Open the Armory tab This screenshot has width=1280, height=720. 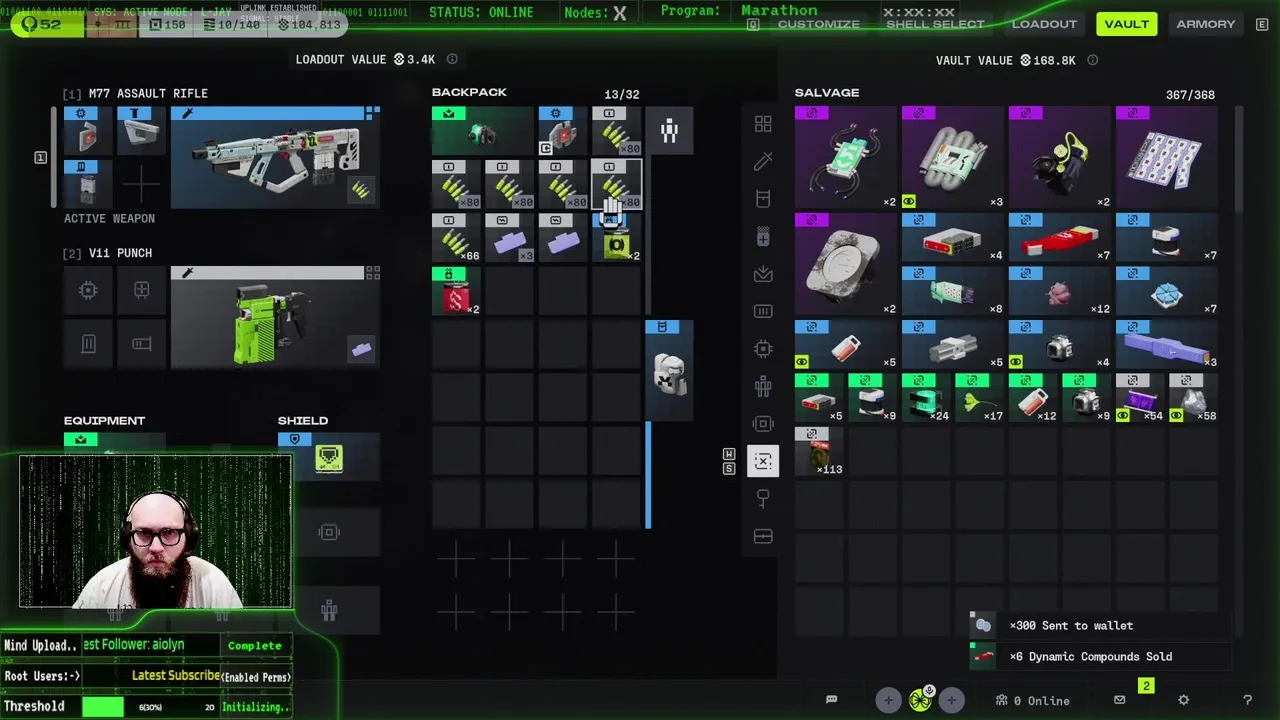(x=1205, y=24)
